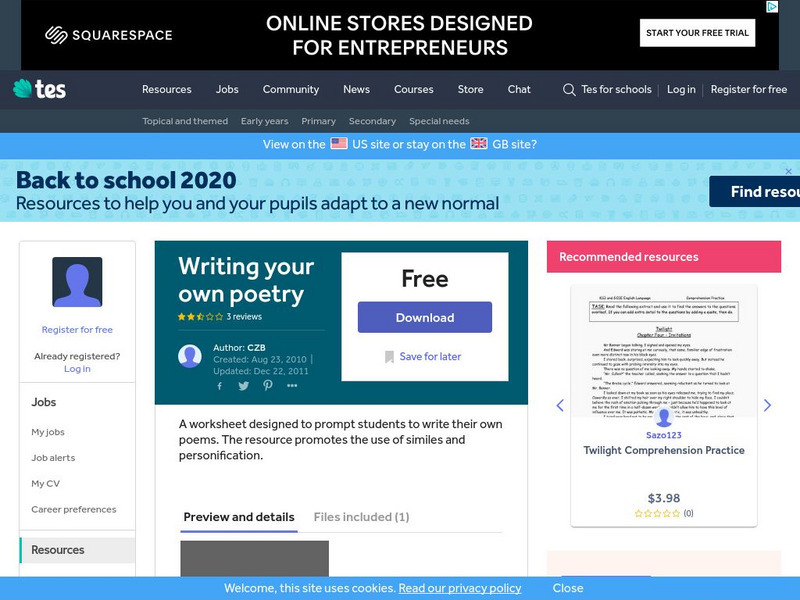The image size is (800, 600).
Task: Select Resources in sidebar
Action: [78, 550]
